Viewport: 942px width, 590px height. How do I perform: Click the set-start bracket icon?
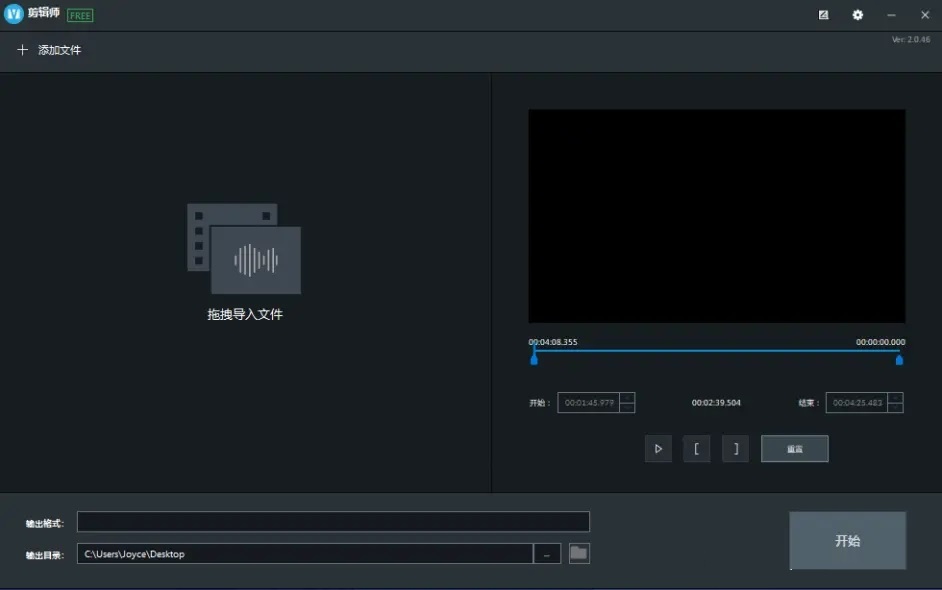click(697, 448)
